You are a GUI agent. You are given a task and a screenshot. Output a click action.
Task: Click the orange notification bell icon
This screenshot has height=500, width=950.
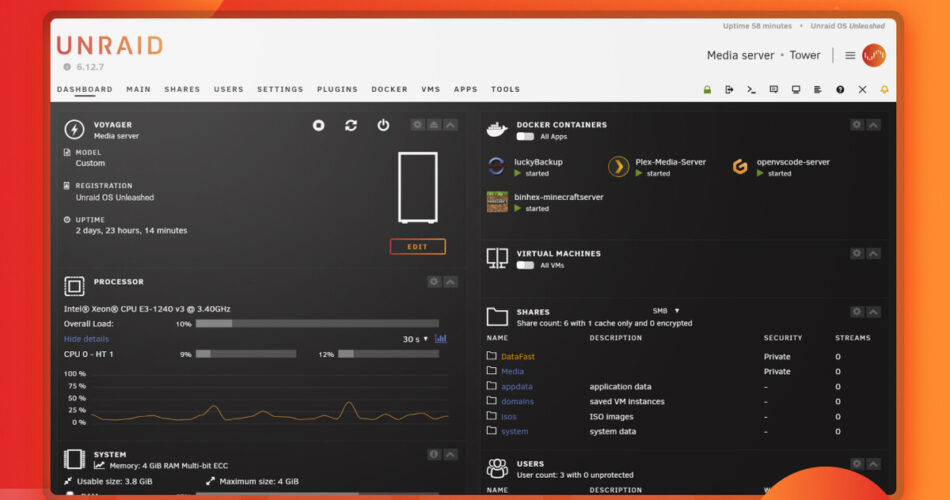click(x=884, y=89)
